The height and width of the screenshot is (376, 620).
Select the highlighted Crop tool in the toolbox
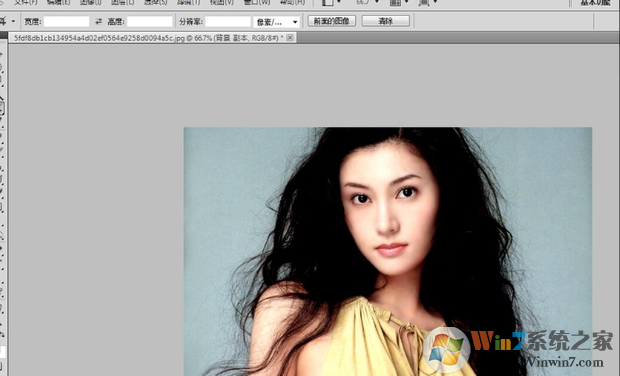(2, 108)
